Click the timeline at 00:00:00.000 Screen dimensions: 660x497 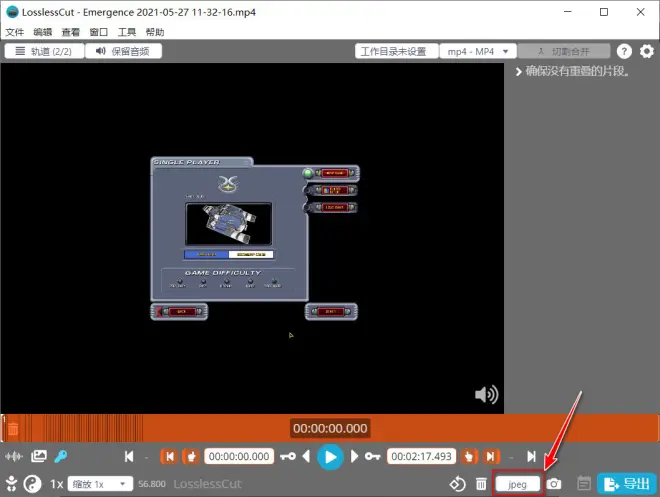click(x=330, y=428)
